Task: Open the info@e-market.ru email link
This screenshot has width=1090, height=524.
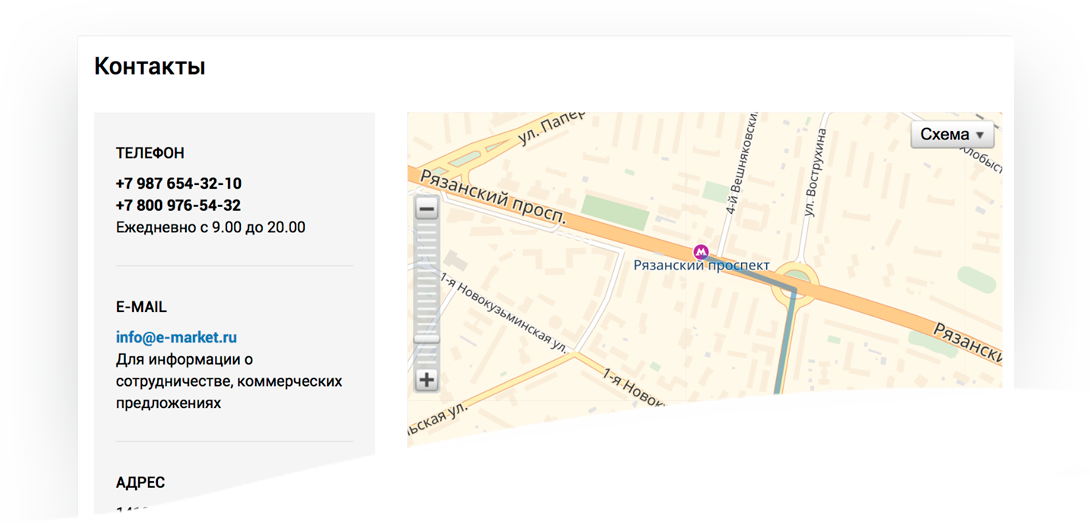Action: (177, 337)
